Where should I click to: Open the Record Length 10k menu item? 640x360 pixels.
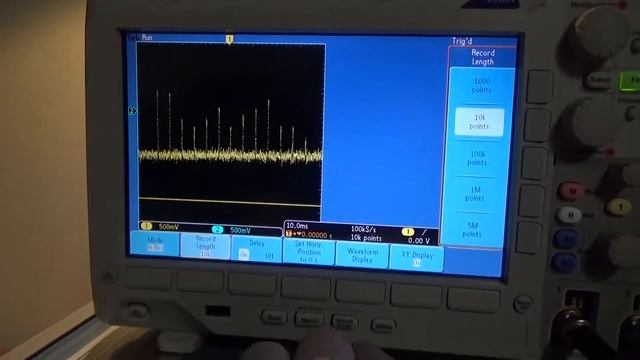click(205, 246)
